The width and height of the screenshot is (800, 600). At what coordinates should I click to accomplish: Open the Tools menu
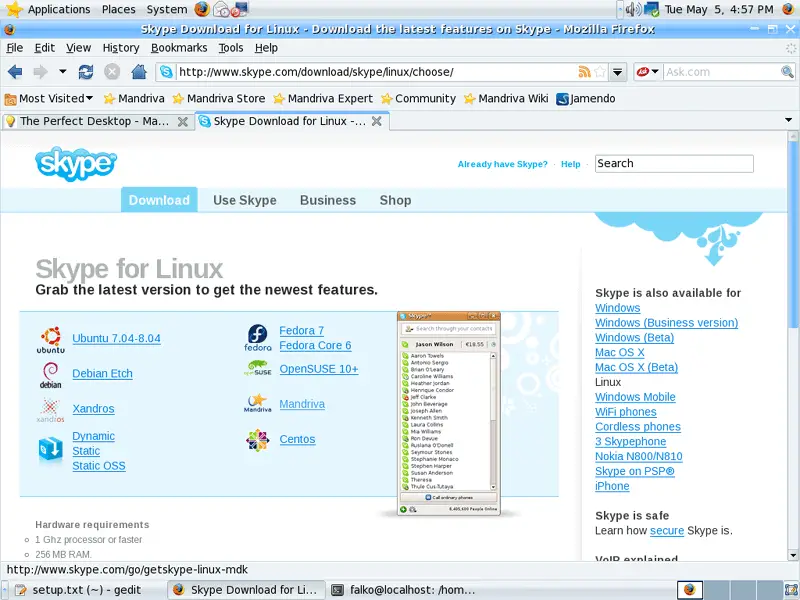[231, 48]
